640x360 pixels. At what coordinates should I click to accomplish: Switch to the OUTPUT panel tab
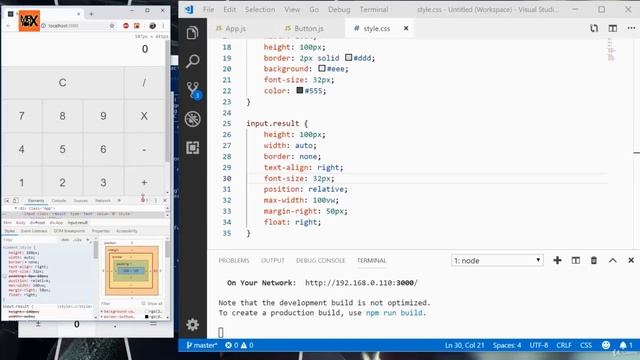point(273,260)
